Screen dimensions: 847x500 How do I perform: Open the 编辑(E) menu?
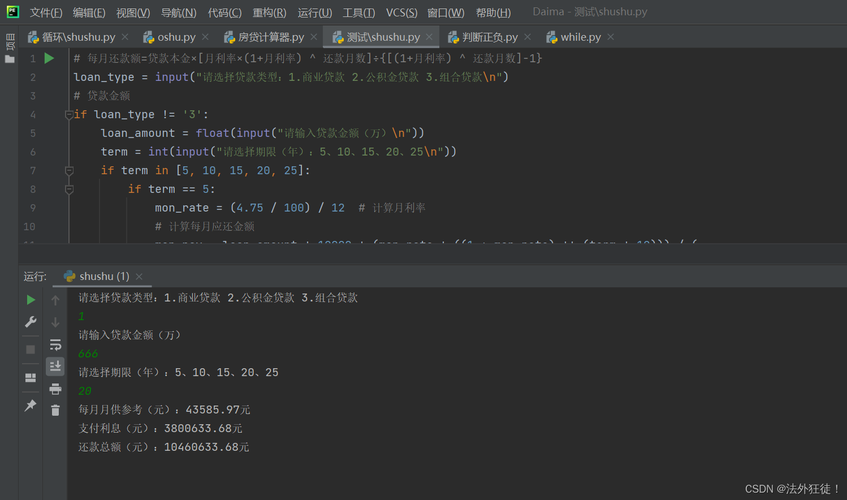pyautogui.click(x=89, y=12)
